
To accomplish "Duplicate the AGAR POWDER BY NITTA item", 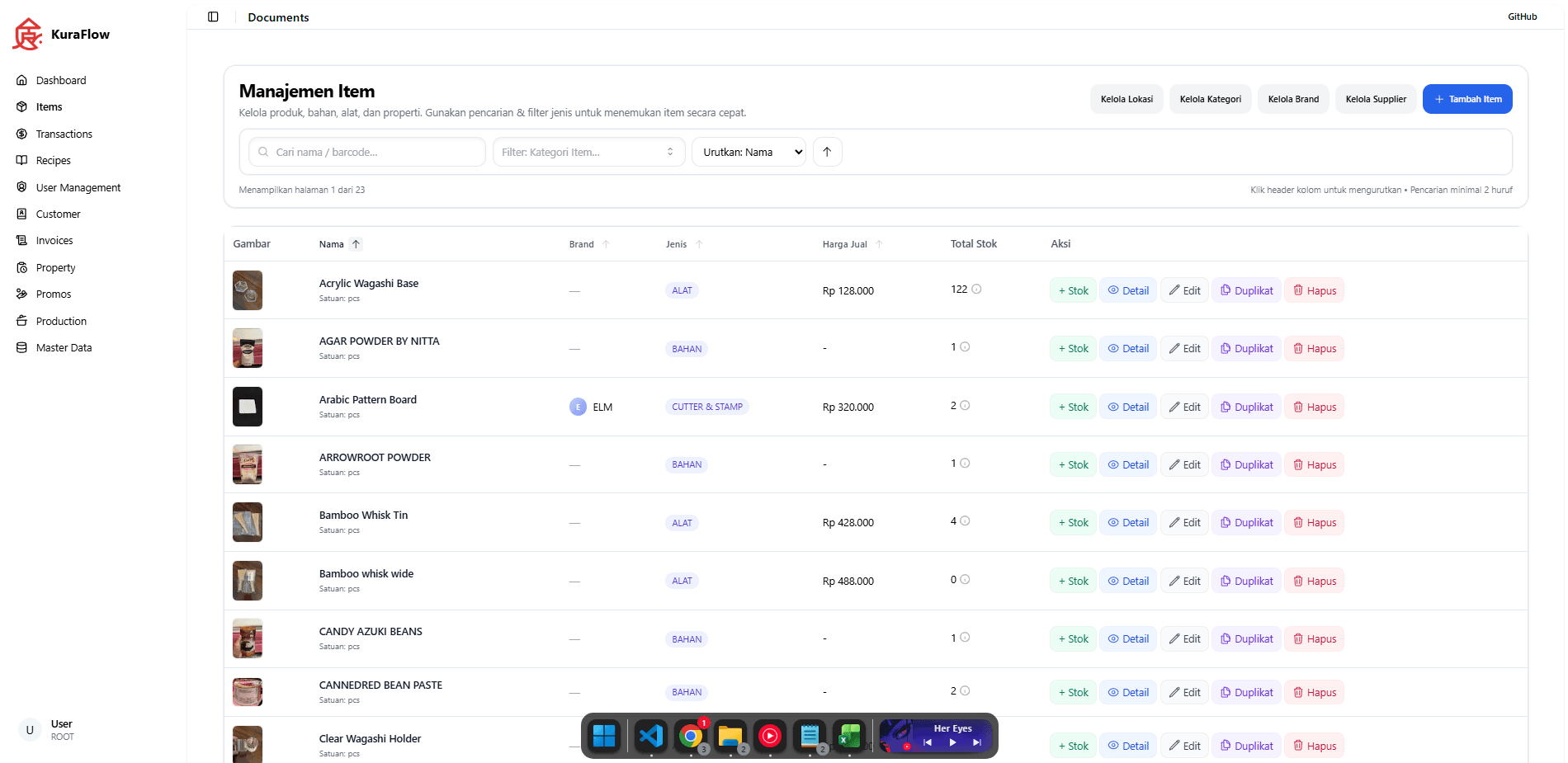I will 1246,347.
